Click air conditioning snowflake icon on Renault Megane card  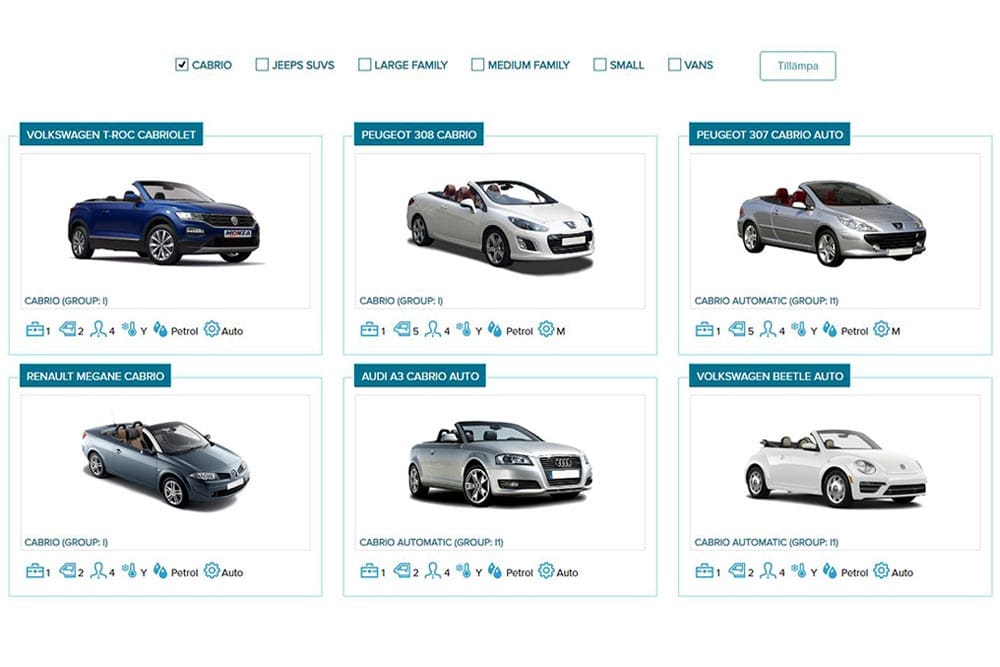point(129,571)
